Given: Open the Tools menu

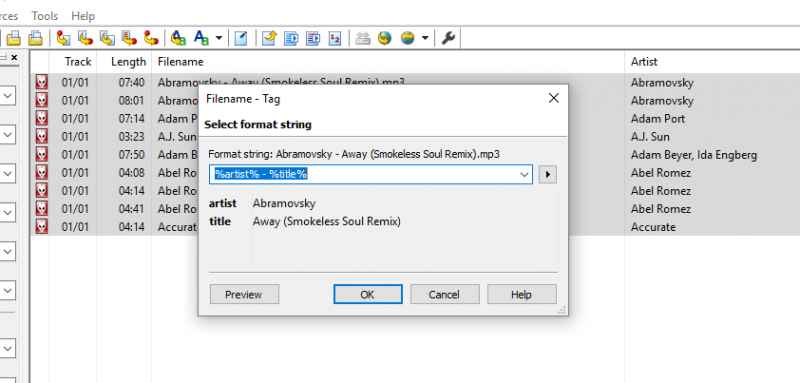Looking at the screenshot, I should click(x=44, y=16).
